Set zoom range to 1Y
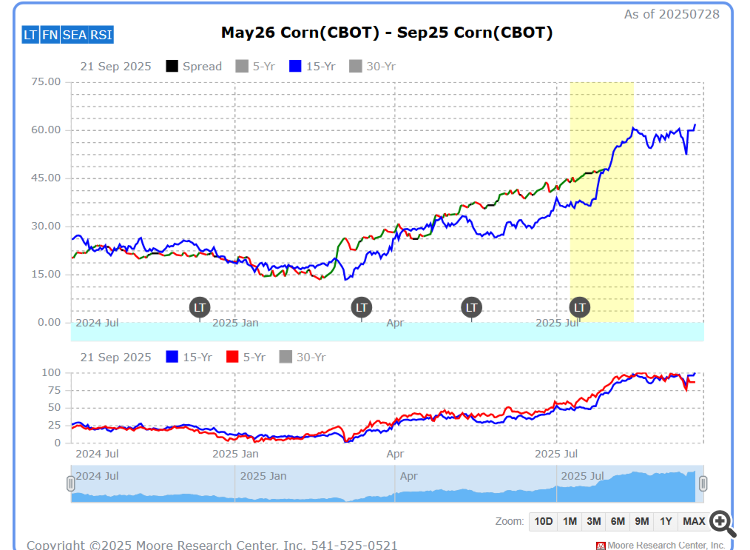Viewport: 750px width, 550px height. point(666,521)
